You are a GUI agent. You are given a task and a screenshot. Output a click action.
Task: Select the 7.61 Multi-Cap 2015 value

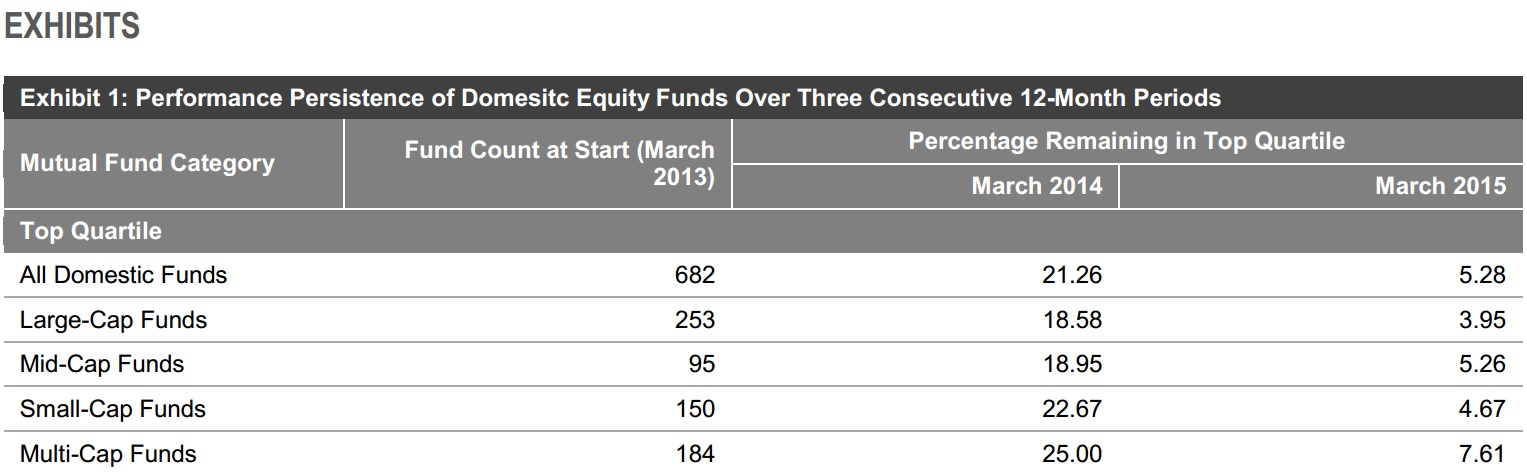point(1482,454)
